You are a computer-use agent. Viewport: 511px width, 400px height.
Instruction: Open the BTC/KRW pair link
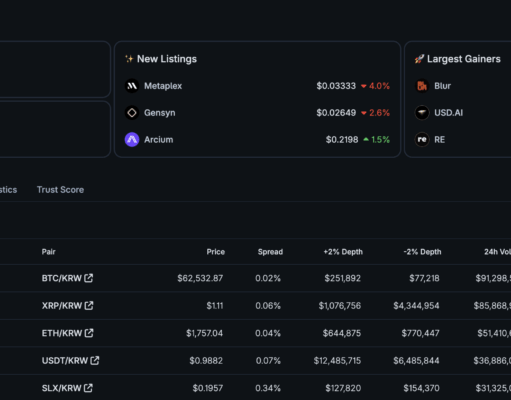[62, 278]
